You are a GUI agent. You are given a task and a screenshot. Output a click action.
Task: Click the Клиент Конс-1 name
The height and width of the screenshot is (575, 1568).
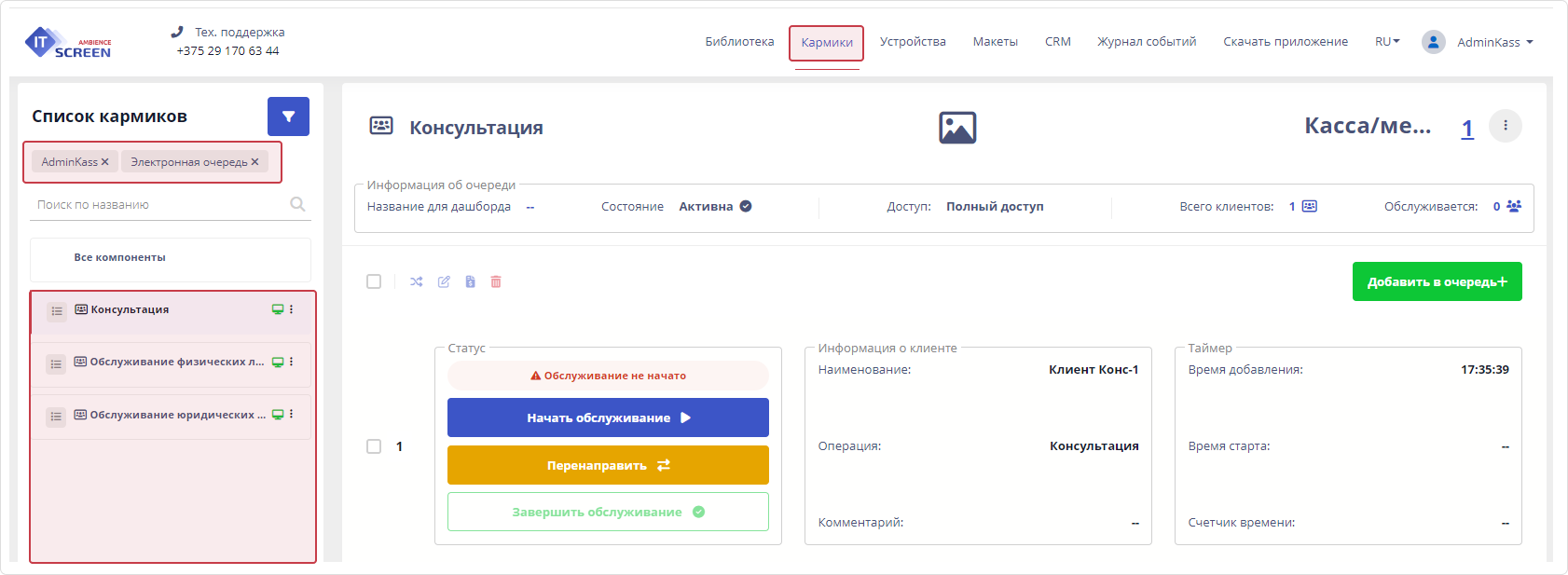click(1093, 370)
